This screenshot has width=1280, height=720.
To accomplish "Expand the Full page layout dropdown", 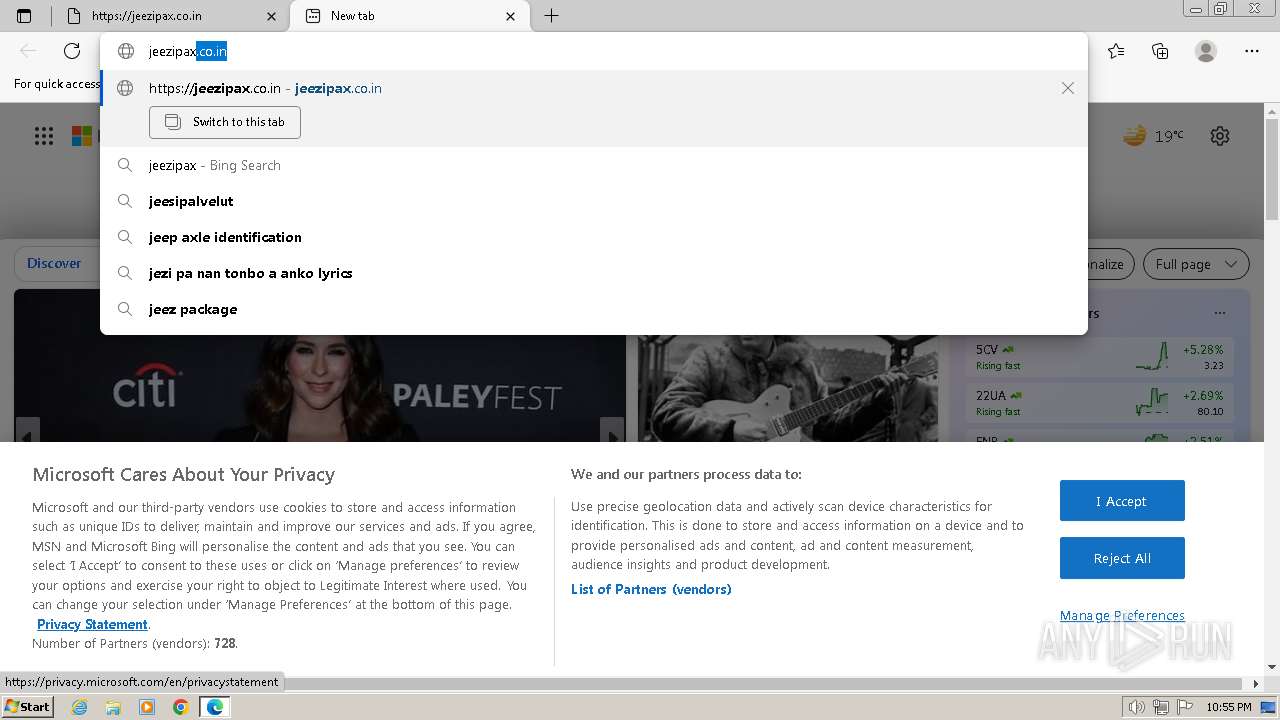I will pyautogui.click(x=1196, y=264).
